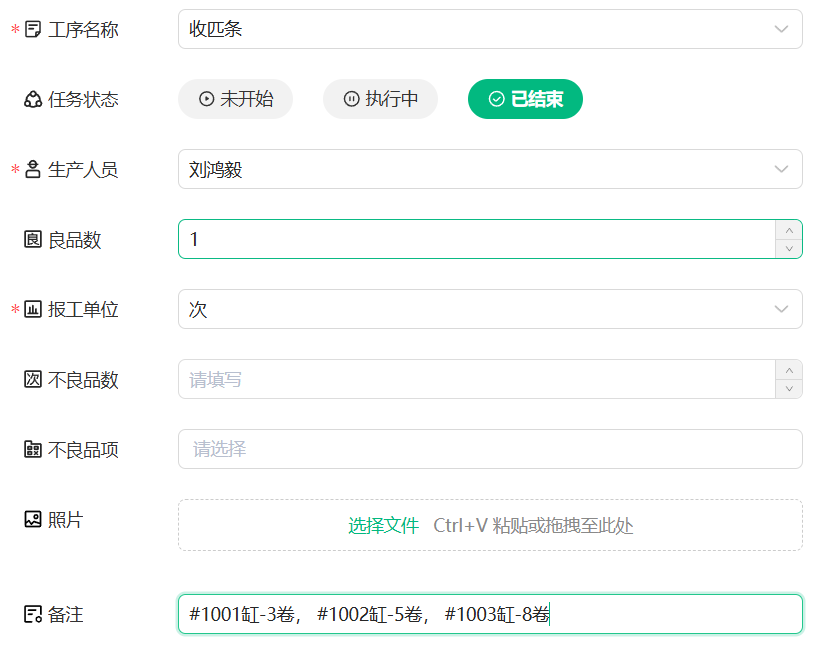Viewport: 822px width, 652px height.
Task: Set task status to 执行中
Action: pyautogui.click(x=380, y=99)
